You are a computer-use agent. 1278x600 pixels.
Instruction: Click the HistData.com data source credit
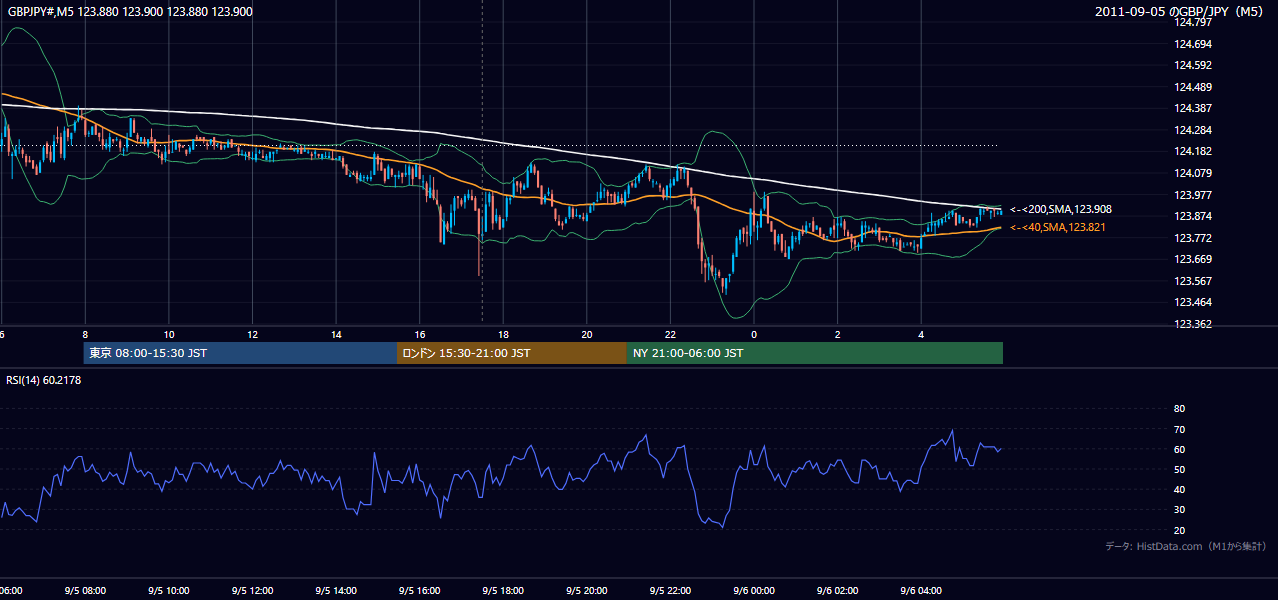click(1185, 546)
